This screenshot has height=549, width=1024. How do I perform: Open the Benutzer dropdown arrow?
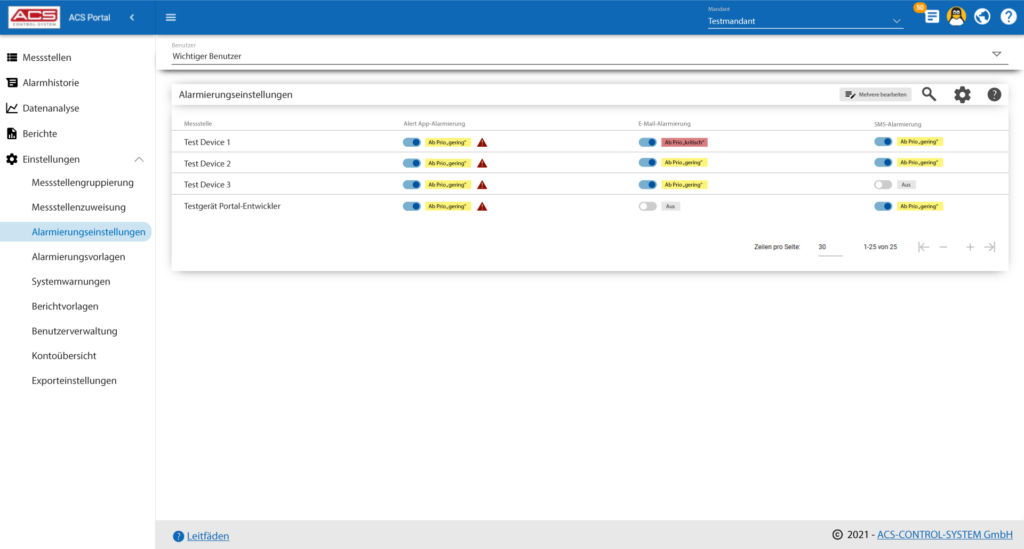pos(997,54)
